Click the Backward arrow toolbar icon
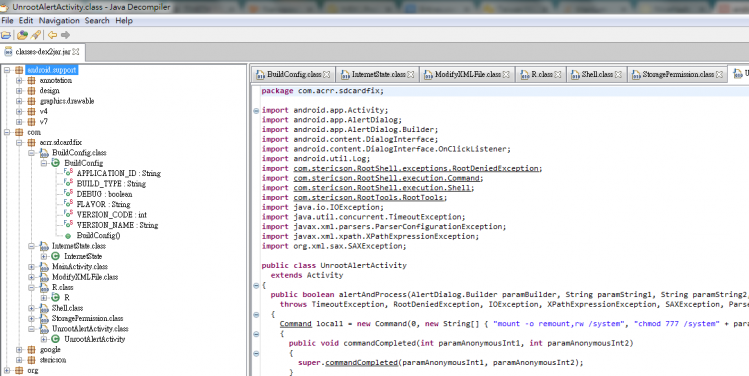 tap(53, 35)
